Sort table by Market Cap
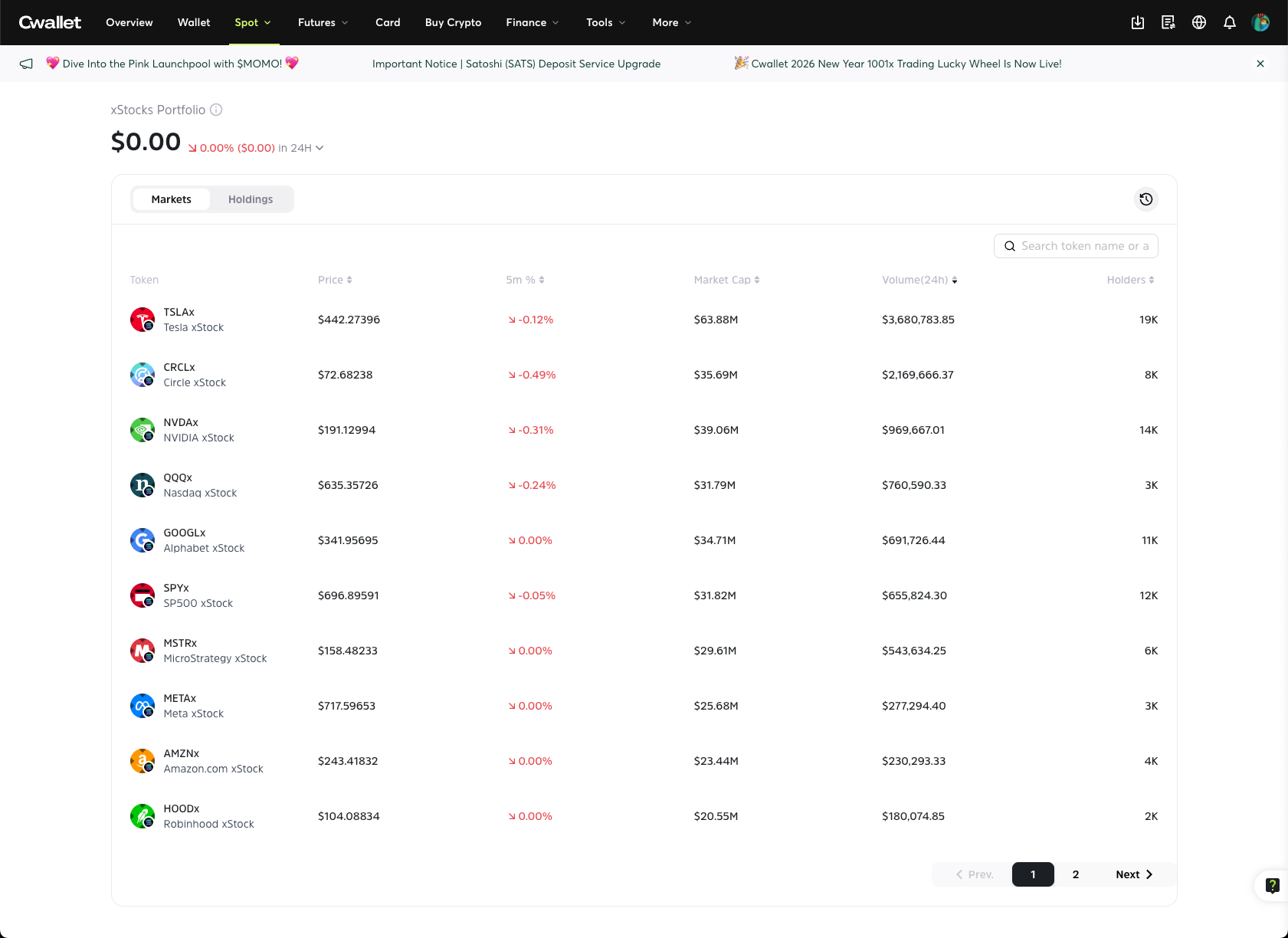The width and height of the screenshot is (1288, 938). click(x=726, y=280)
